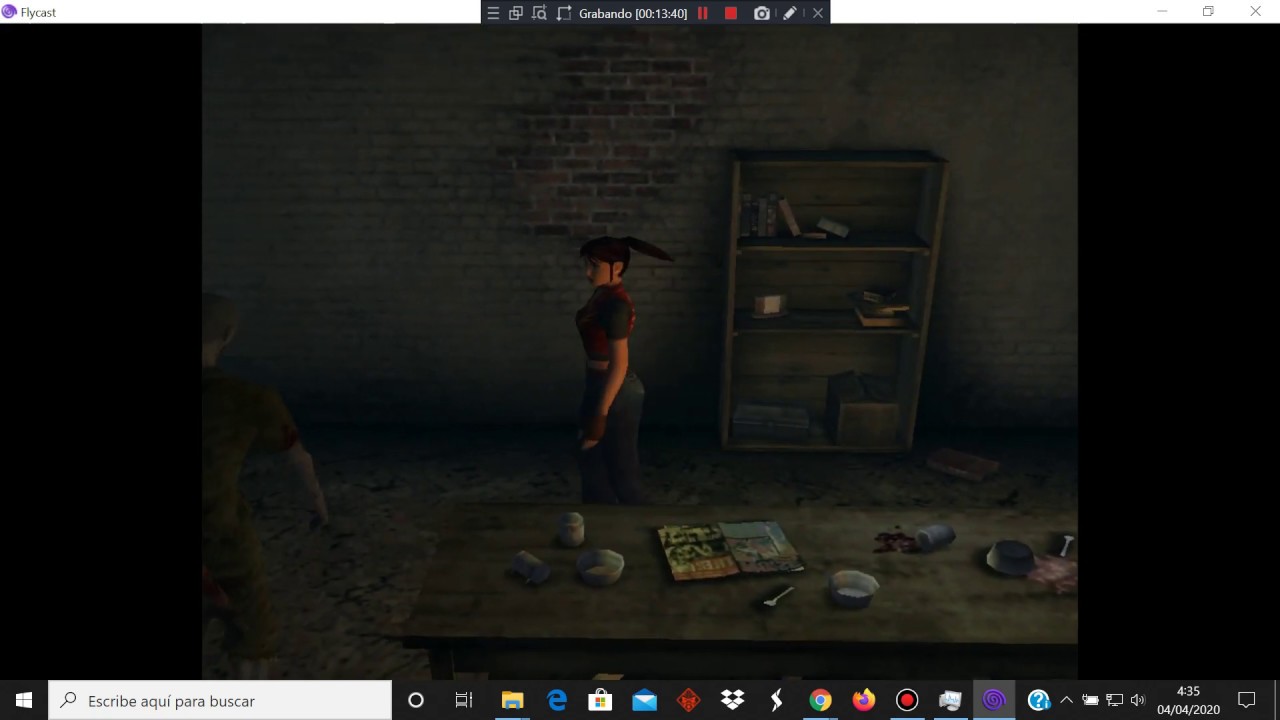Click the resize capture area icon
Viewport: 1280px width, 720px height.
tap(564, 13)
